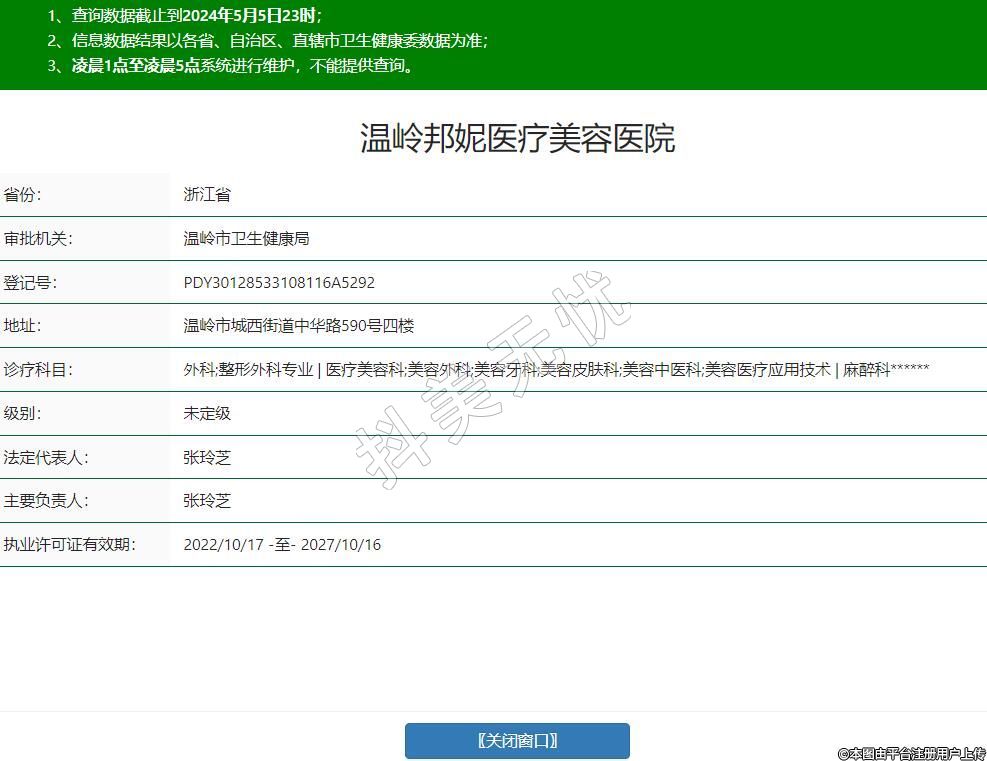Click 张玲芝 in the 法定代表人 row
987x761 pixels.
[207, 458]
